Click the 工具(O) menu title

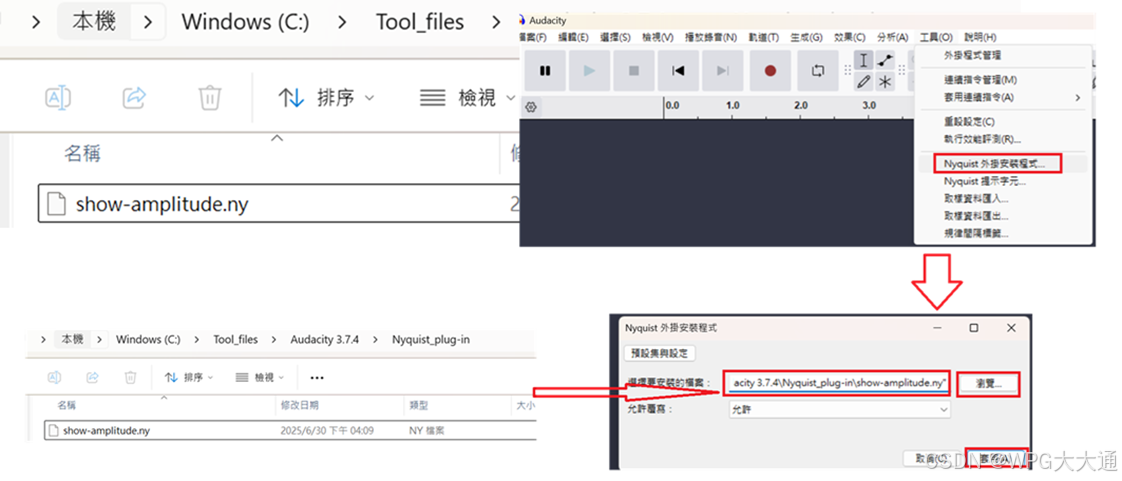(936, 37)
